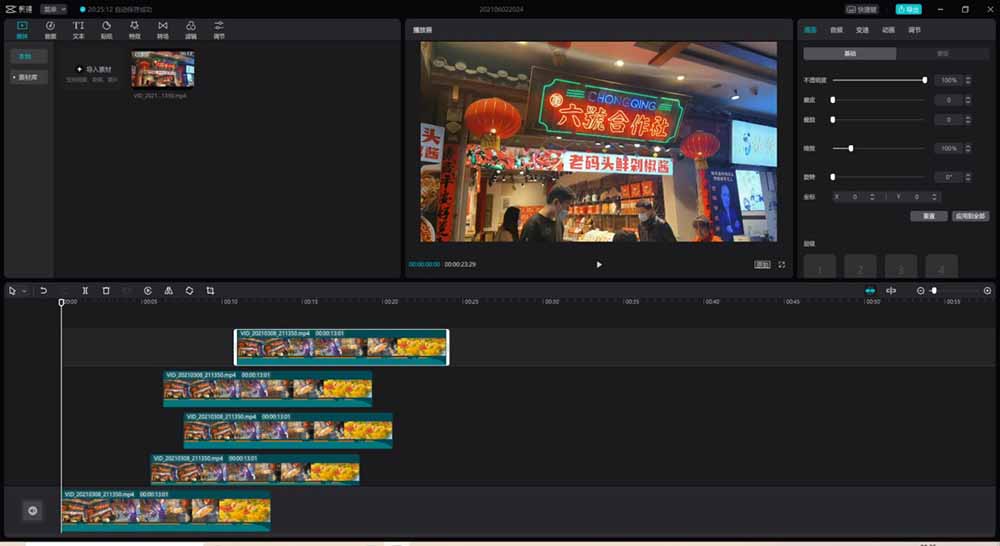Play the preview video
This screenshot has height=546, width=1000.
tap(599, 265)
